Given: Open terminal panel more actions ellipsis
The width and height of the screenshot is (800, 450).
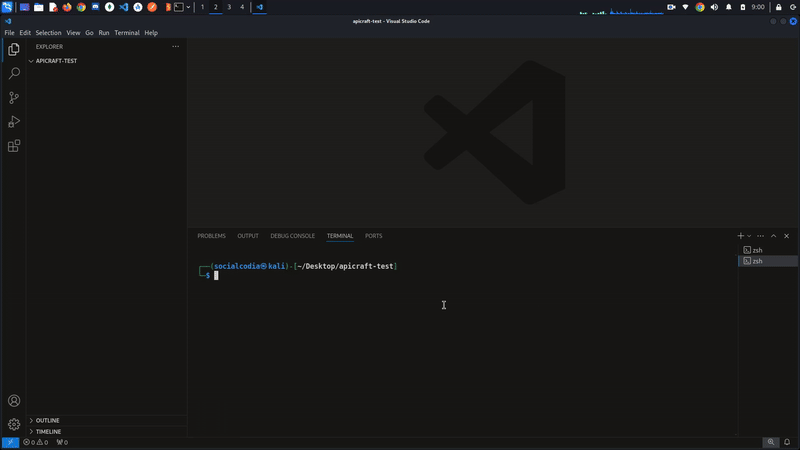Looking at the screenshot, I should tap(760, 236).
